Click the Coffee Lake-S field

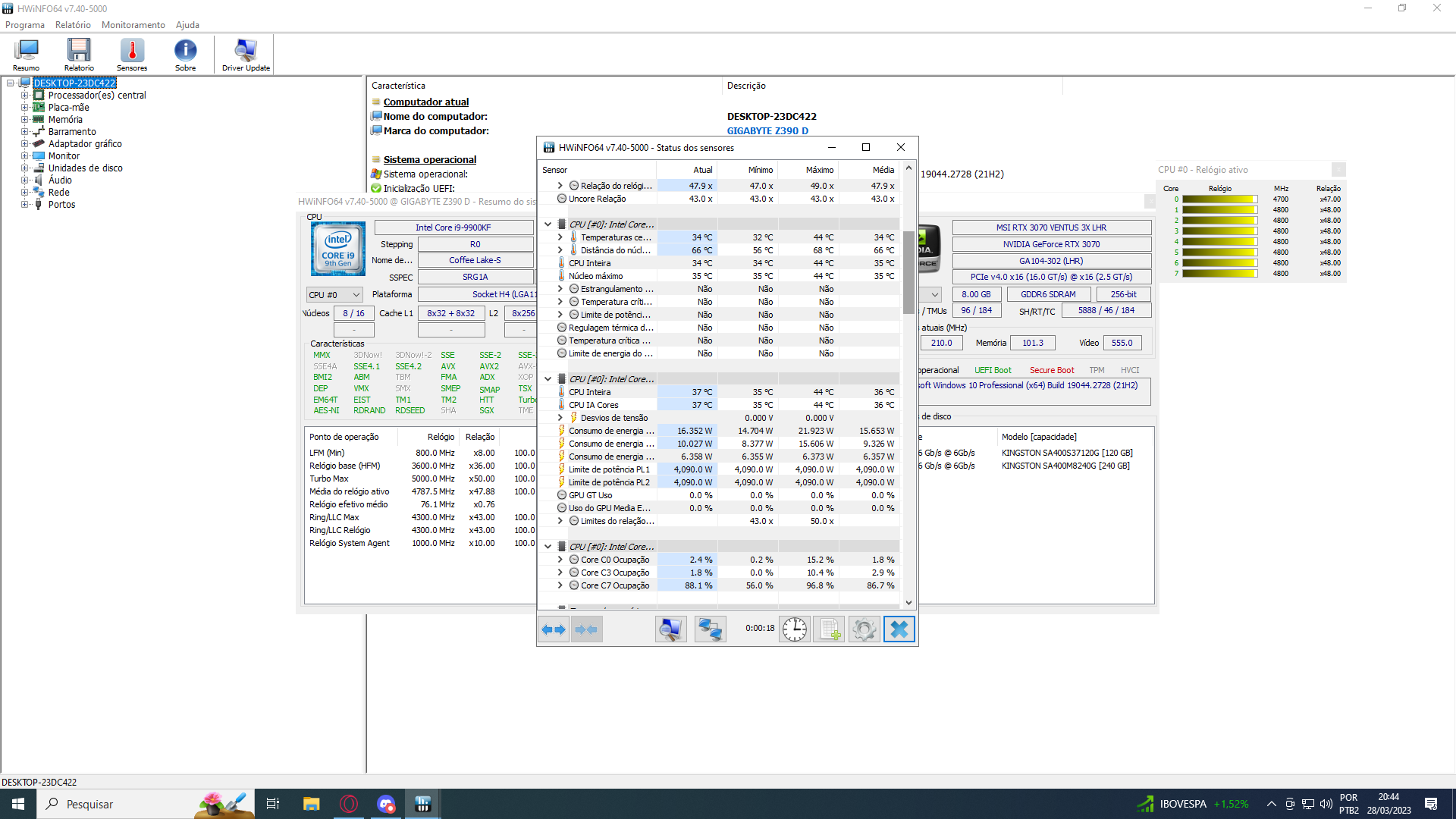click(475, 260)
